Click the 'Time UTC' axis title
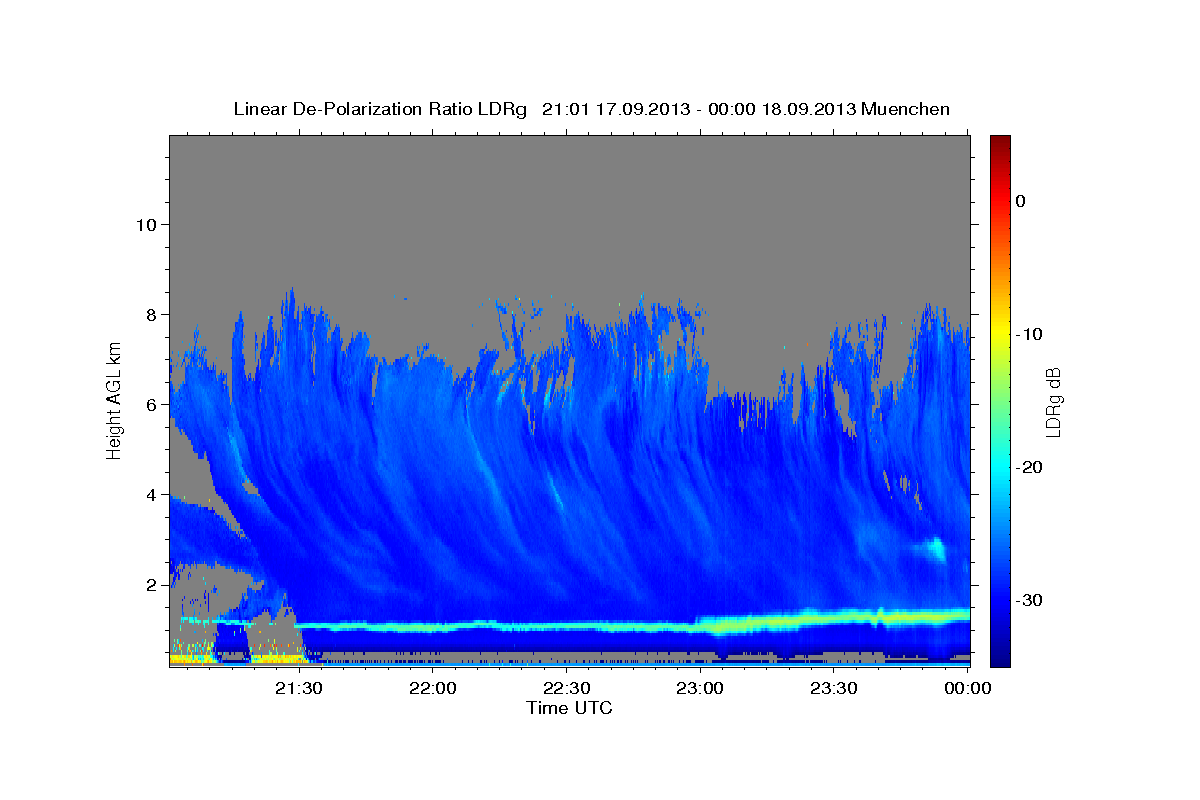 [569, 708]
